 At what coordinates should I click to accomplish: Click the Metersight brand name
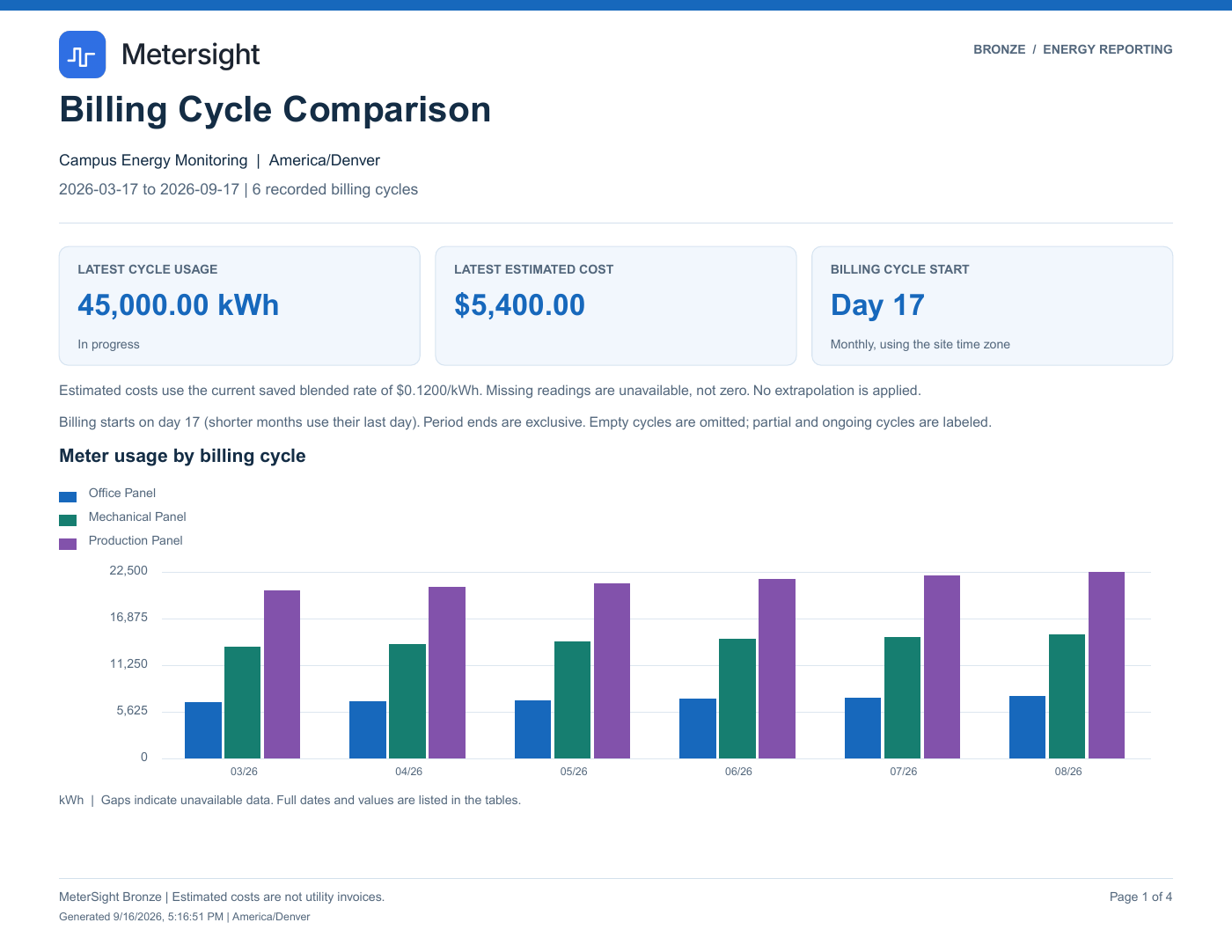[x=190, y=55]
